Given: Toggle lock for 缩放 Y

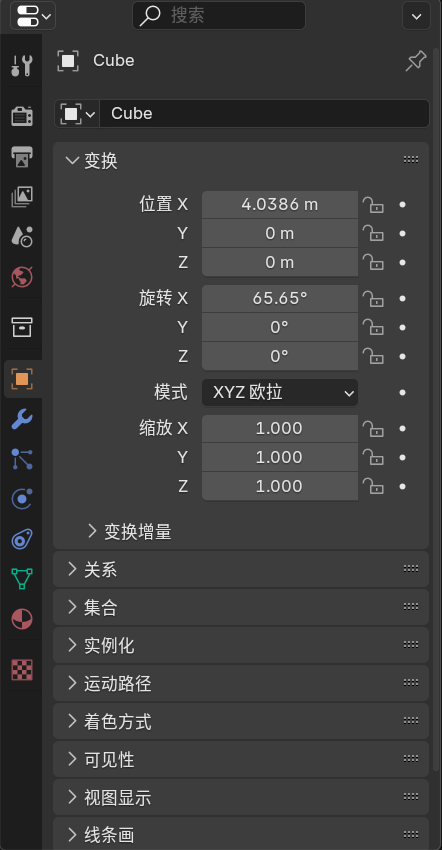Looking at the screenshot, I should [x=373, y=458].
